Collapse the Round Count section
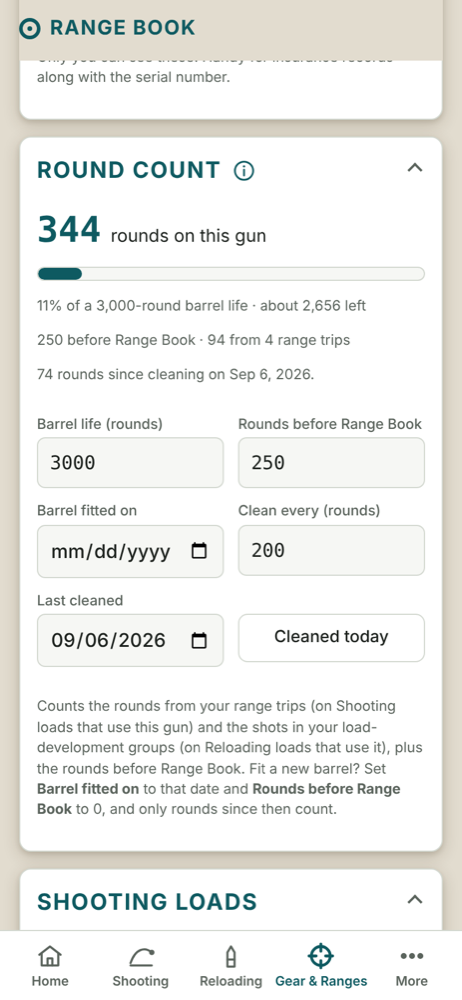 coord(415,168)
